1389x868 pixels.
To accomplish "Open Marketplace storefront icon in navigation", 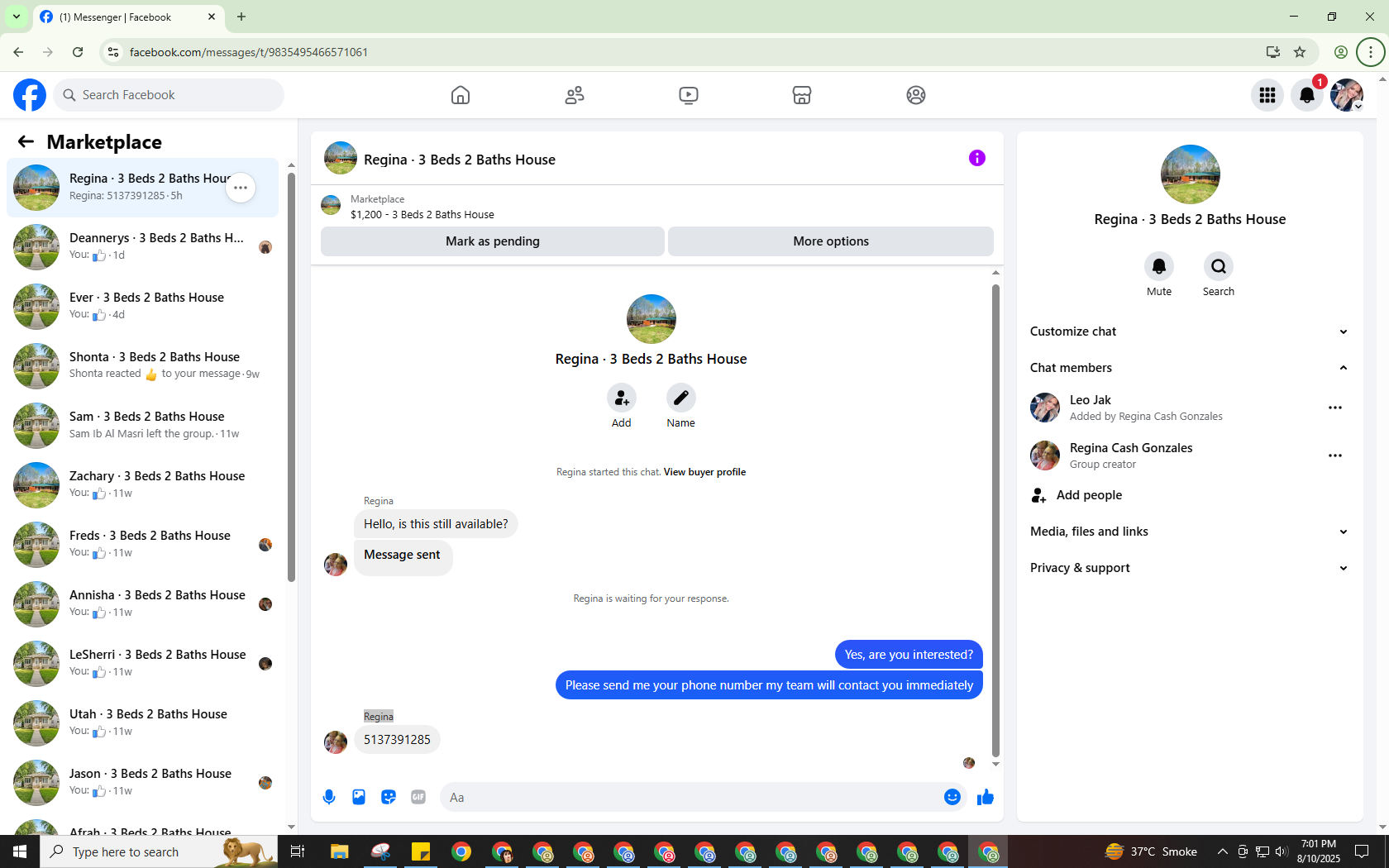I will pos(802,95).
